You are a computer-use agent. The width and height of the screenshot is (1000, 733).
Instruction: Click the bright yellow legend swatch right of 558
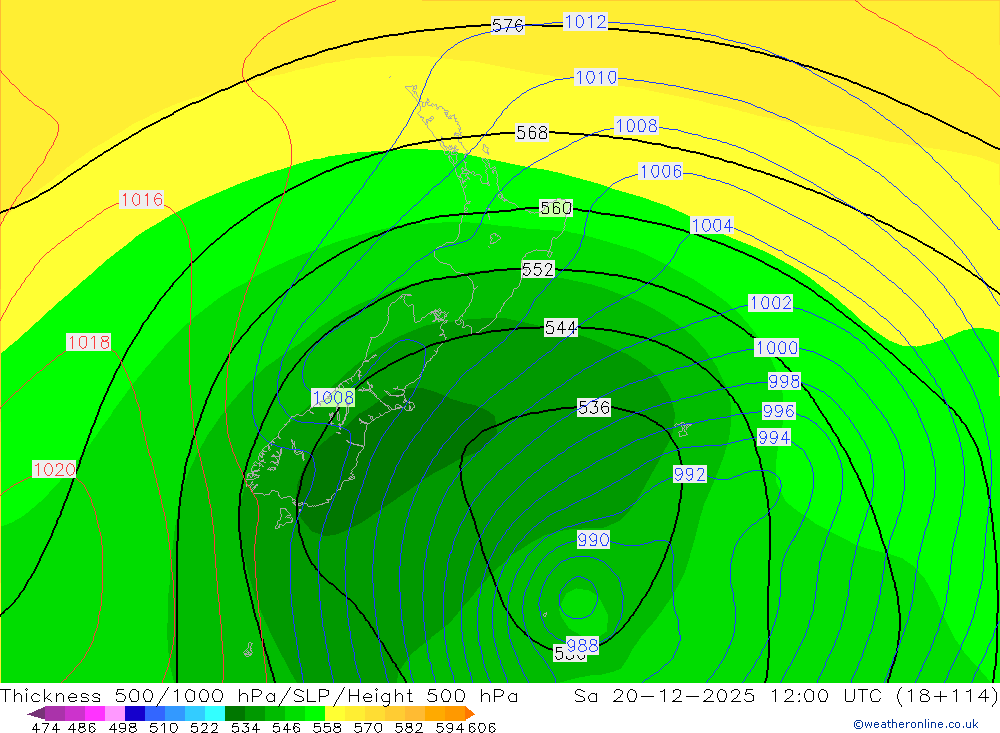pyautogui.click(x=335, y=713)
